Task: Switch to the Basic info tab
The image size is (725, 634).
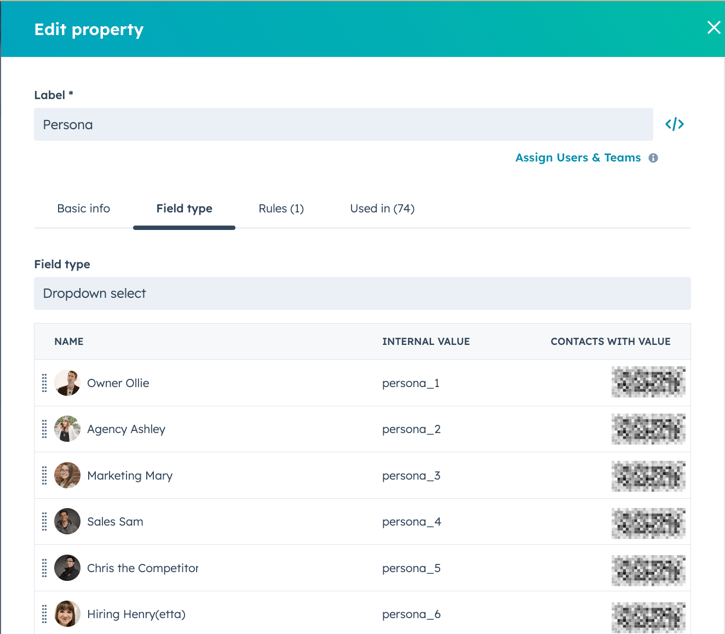Action: [x=83, y=208]
